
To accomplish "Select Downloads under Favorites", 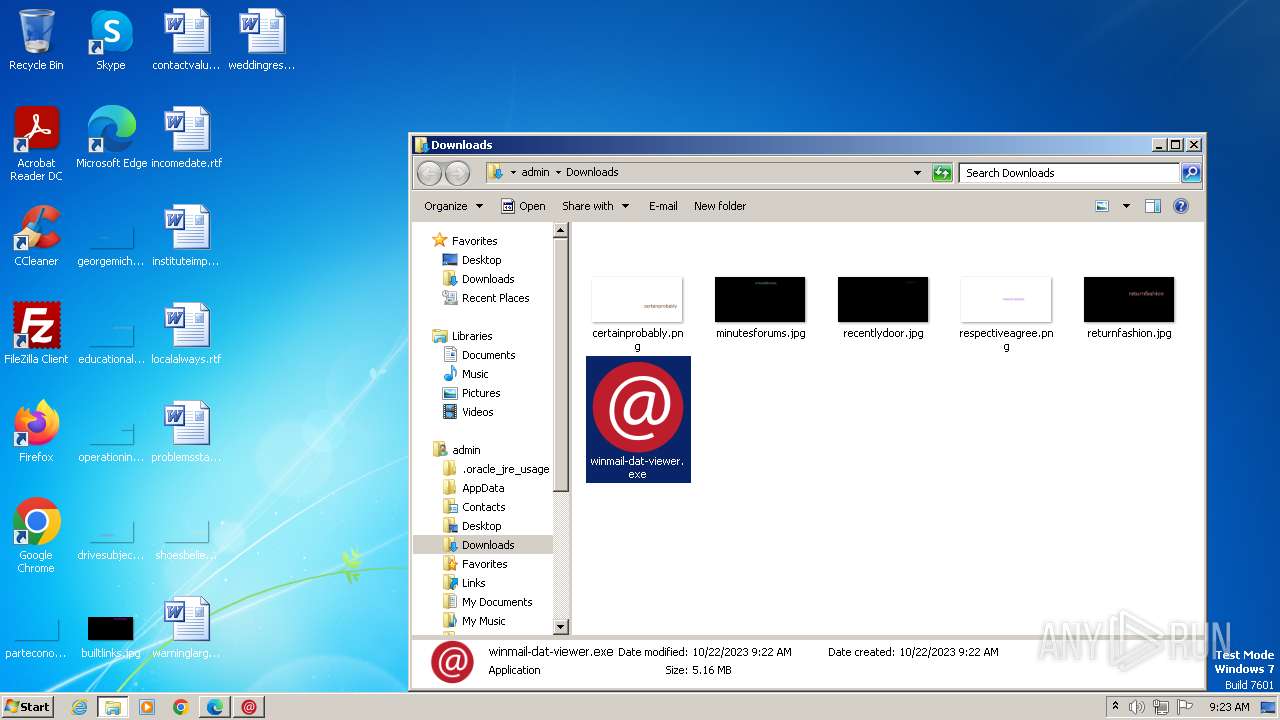I will (x=488, y=279).
